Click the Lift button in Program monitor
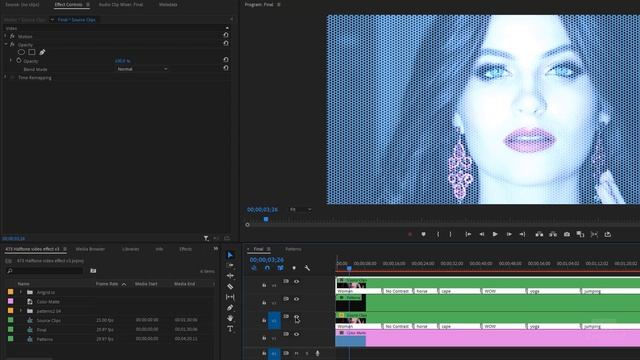The image size is (640, 360). [539, 234]
